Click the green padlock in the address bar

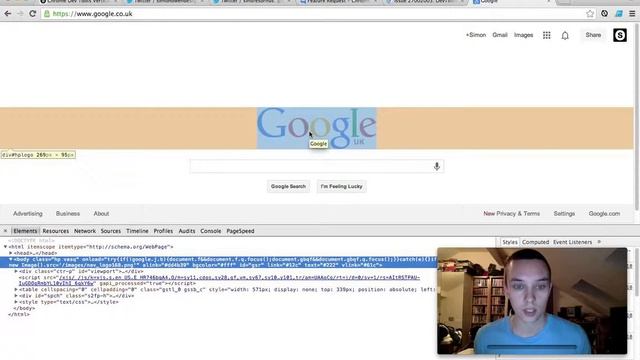[x=47, y=13]
